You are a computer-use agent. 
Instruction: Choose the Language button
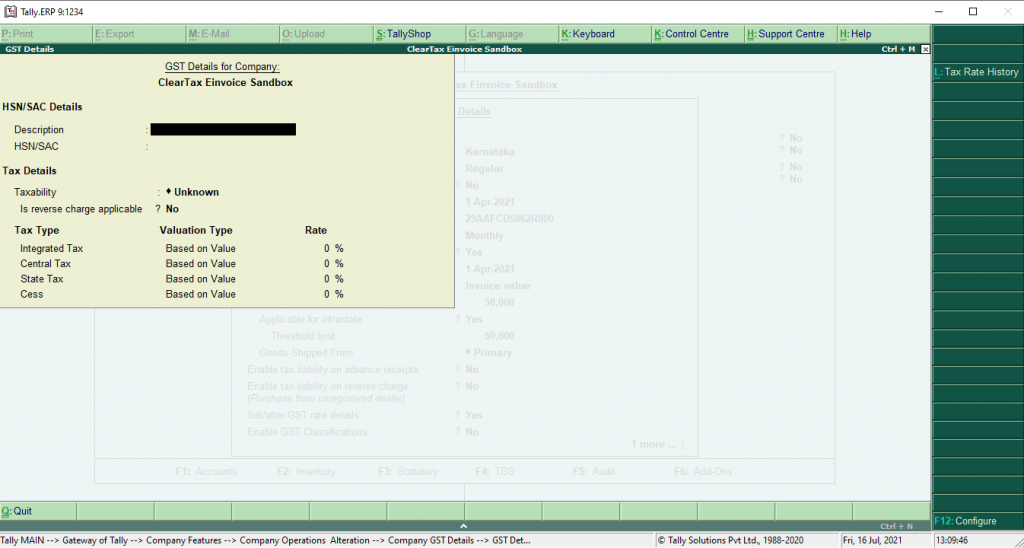(512, 34)
